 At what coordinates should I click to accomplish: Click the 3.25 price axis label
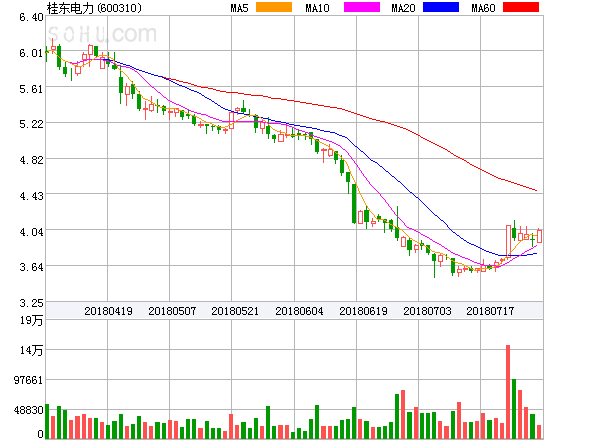(31, 303)
